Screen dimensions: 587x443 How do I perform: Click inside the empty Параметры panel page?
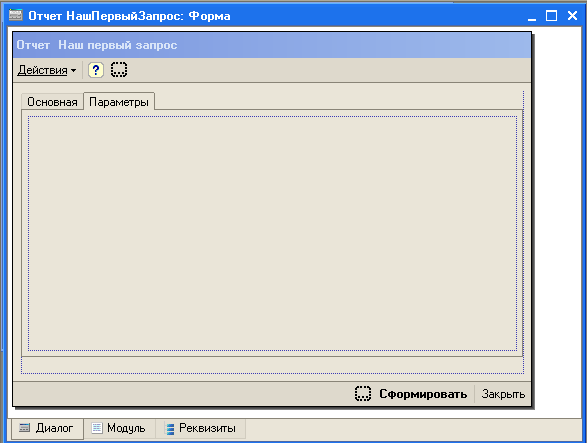(x=272, y=233)
